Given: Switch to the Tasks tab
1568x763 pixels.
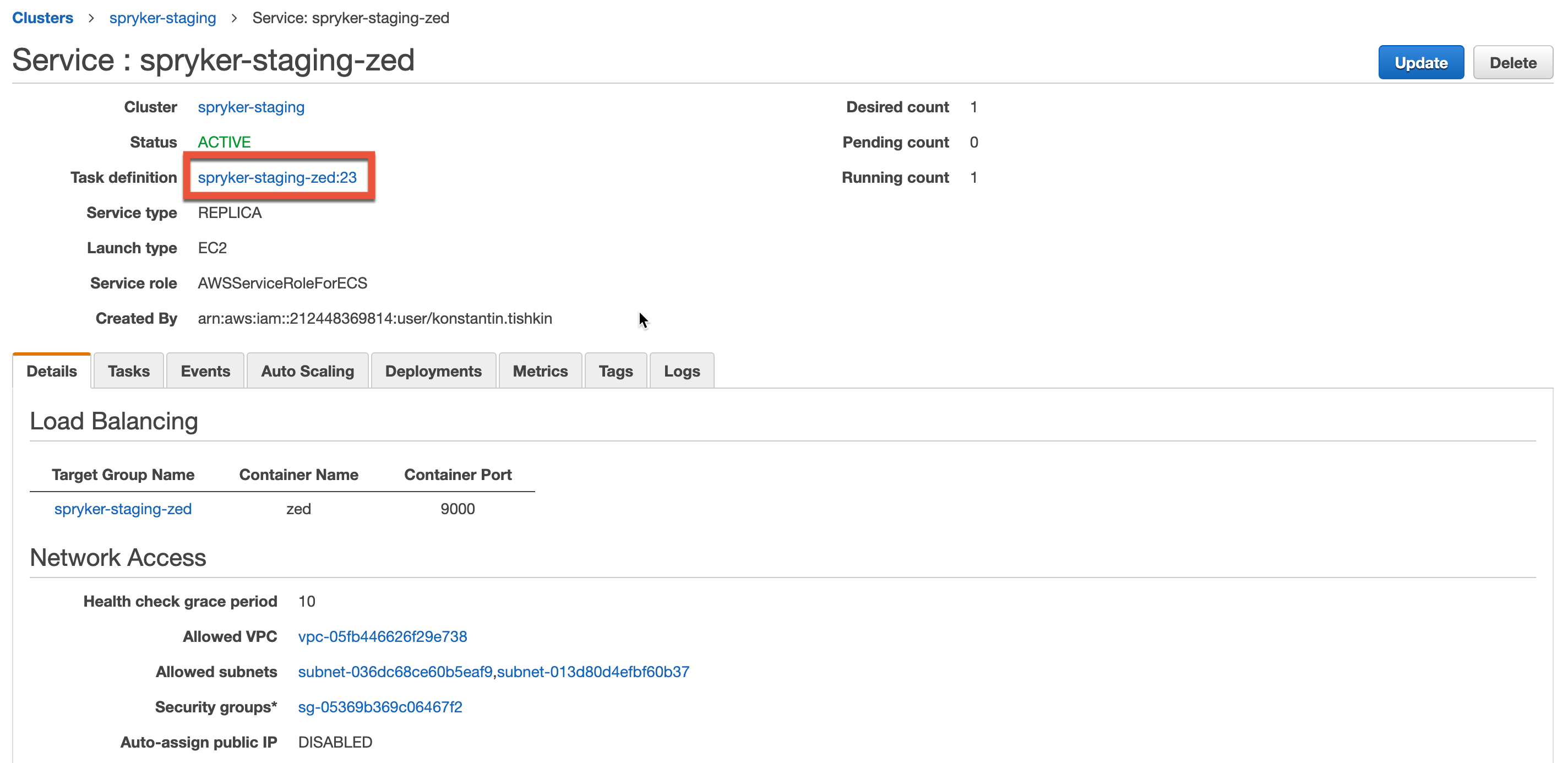Looking at the screenshot, I should pyautogui.click(x=128, y=370).
